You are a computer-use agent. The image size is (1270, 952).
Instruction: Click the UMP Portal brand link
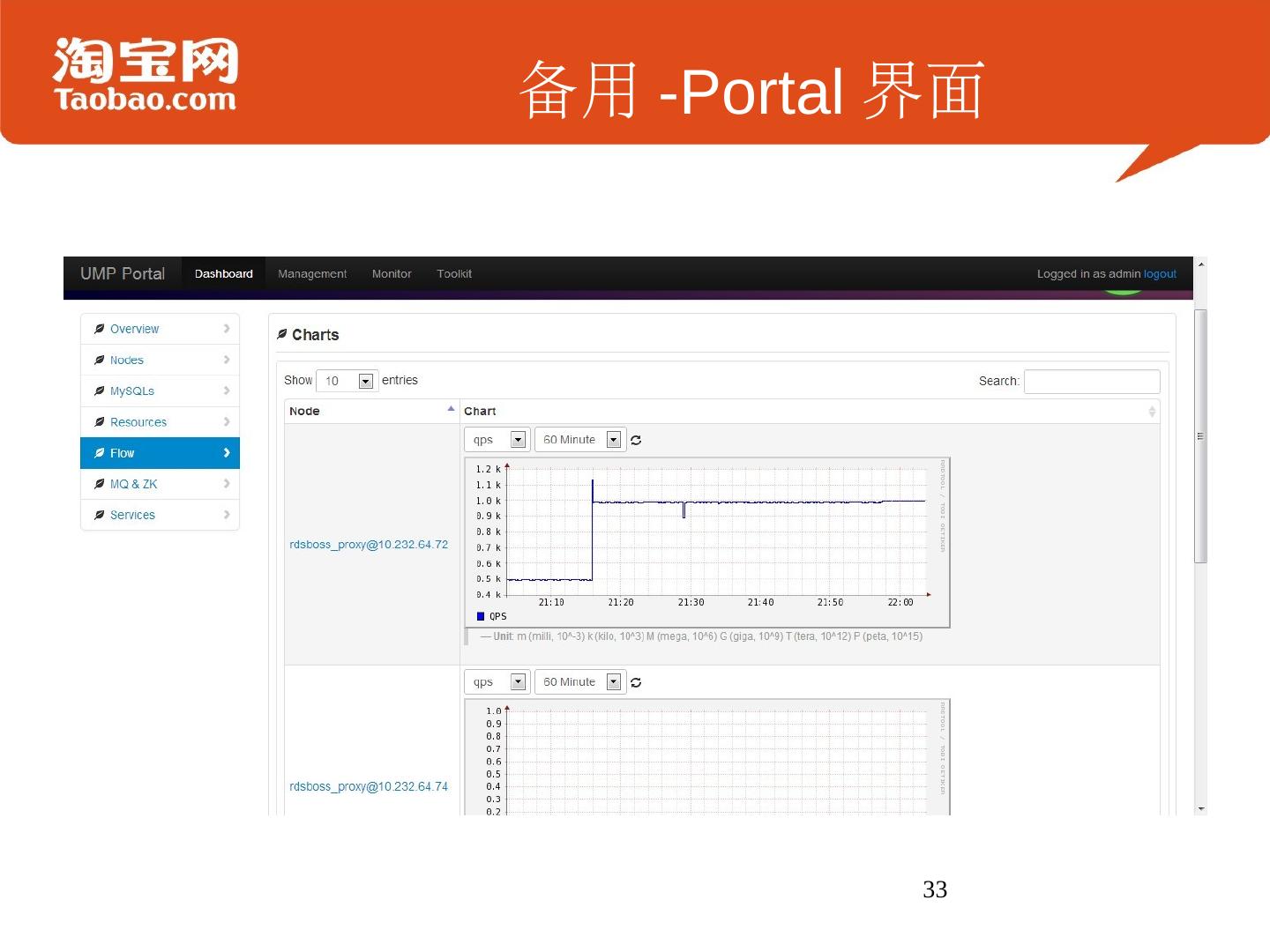point(123,274)
